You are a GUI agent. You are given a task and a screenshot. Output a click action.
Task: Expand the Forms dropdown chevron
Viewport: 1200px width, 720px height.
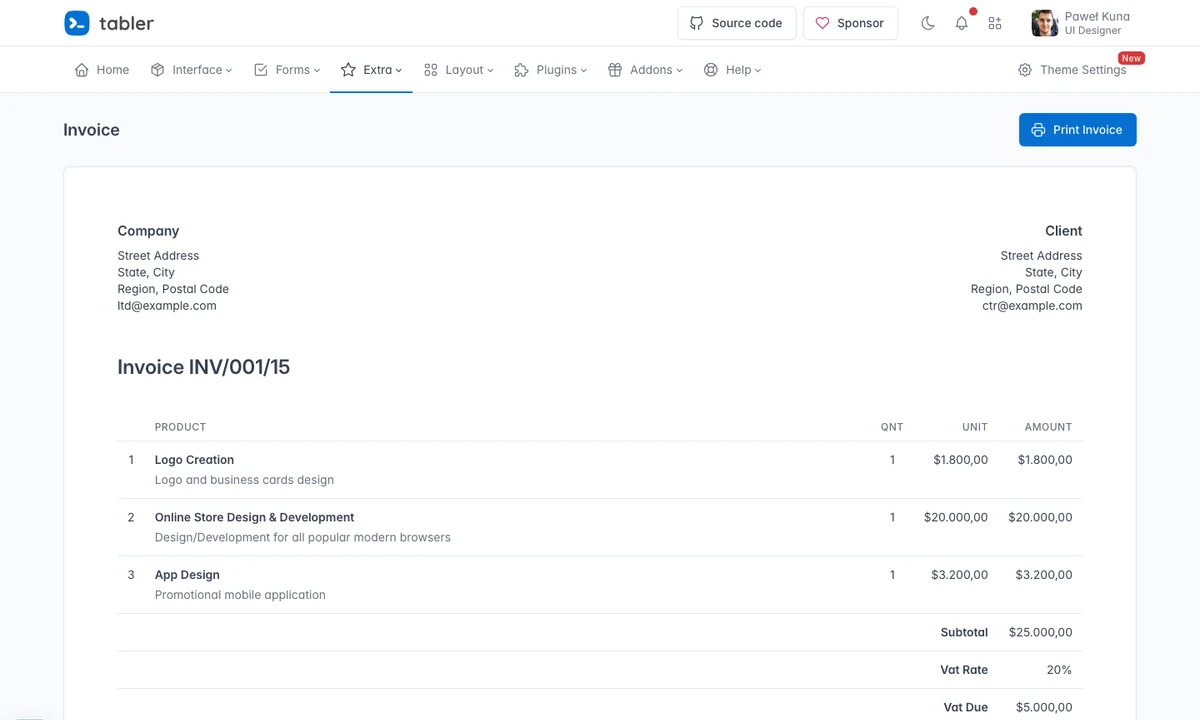coord(317,70)
